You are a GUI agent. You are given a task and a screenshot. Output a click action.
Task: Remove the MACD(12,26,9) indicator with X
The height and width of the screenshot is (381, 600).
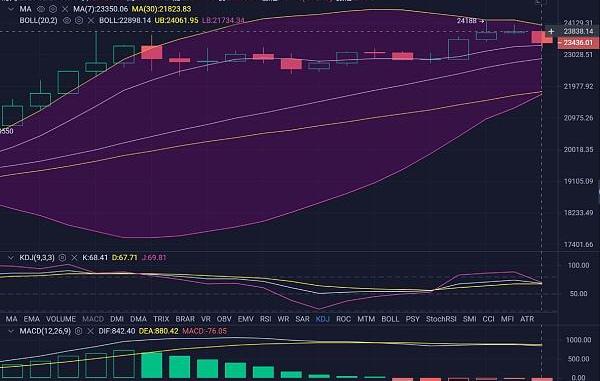coord(90,331)
